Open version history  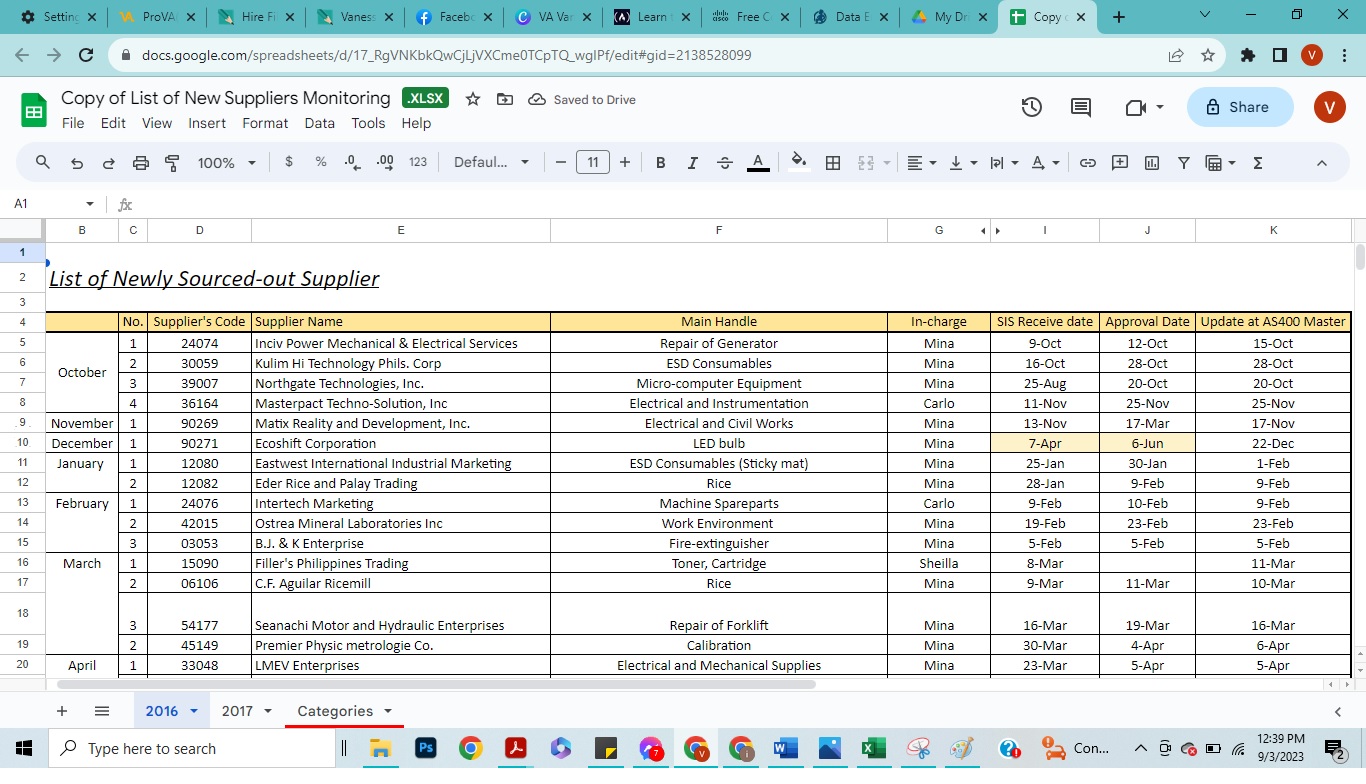point(1032,107)
